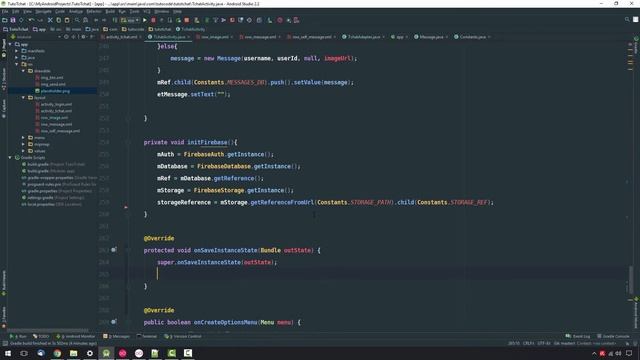Expand the values folder node
Image resolution: width=640 pixels, height=360 pixels.
pyautogui.click(x=23, y=151)
